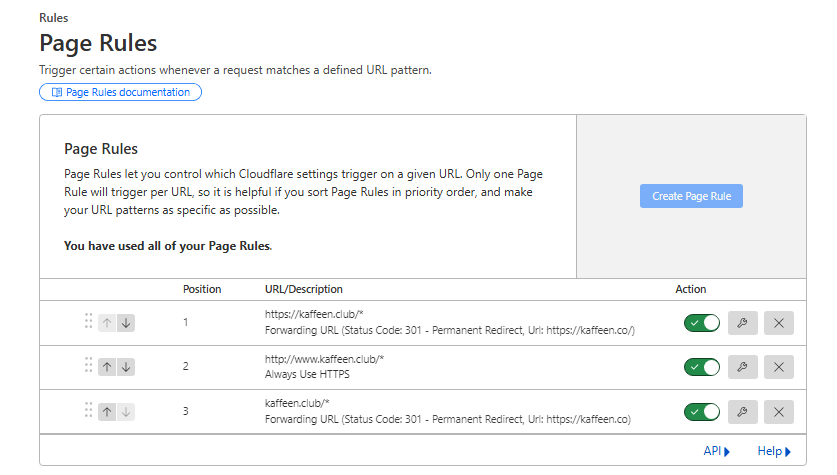Delete rule 3 with the X button
The image size is (837, 475).
[779, 412]
